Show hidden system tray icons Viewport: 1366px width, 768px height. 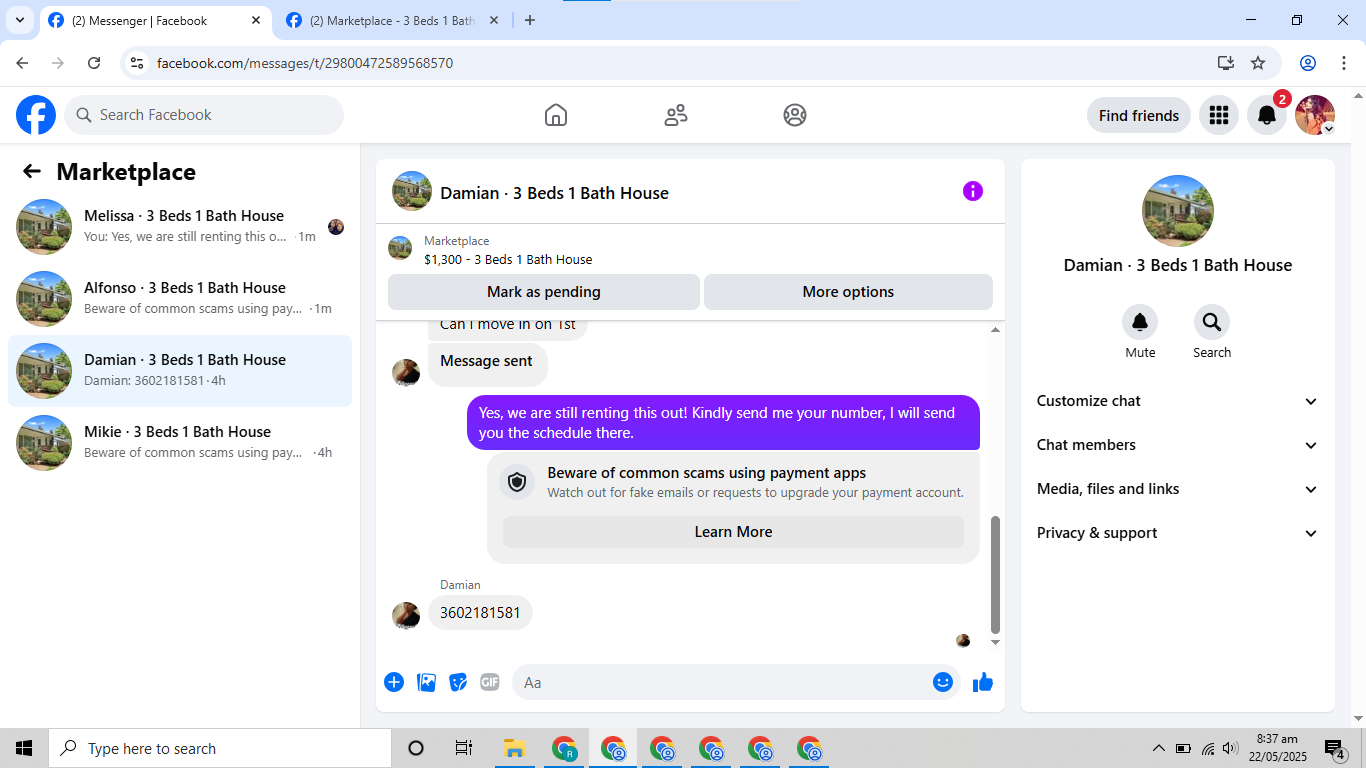(1159, 748)
